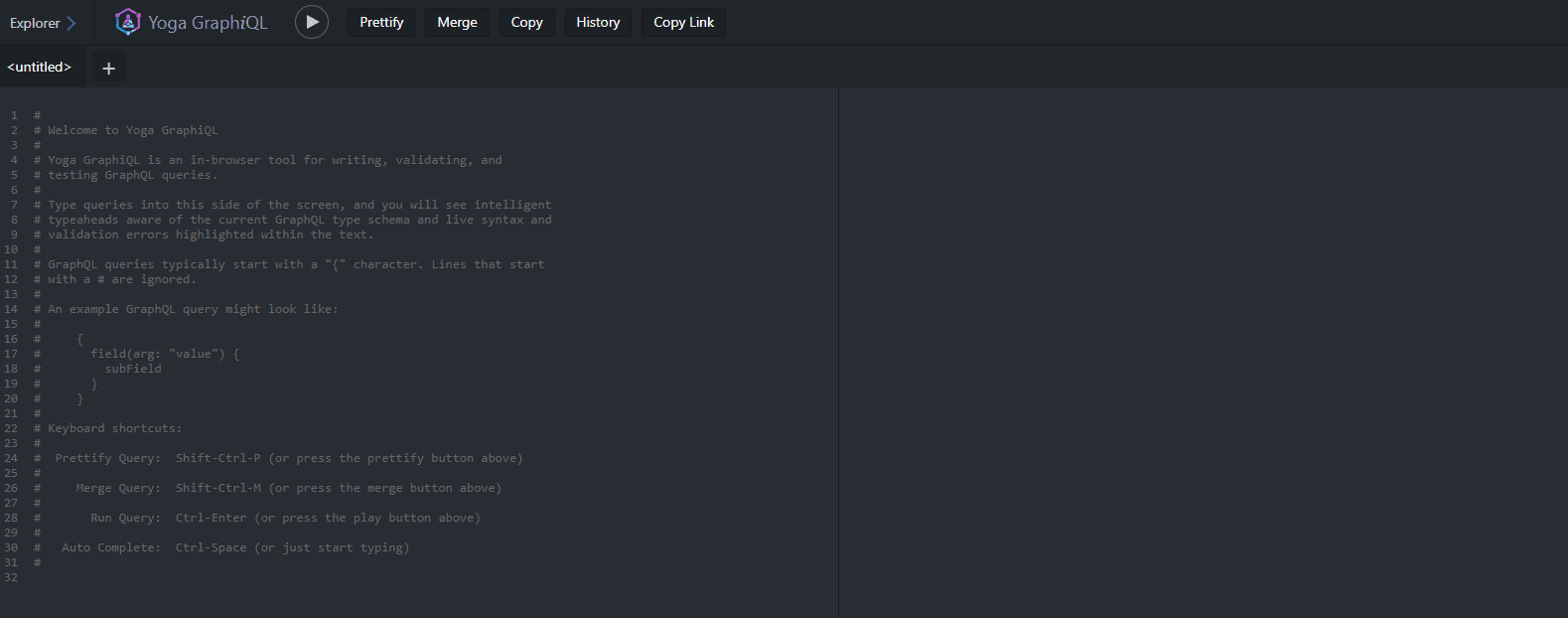
Task: Click the subField example line
Action: pos(133,369)
